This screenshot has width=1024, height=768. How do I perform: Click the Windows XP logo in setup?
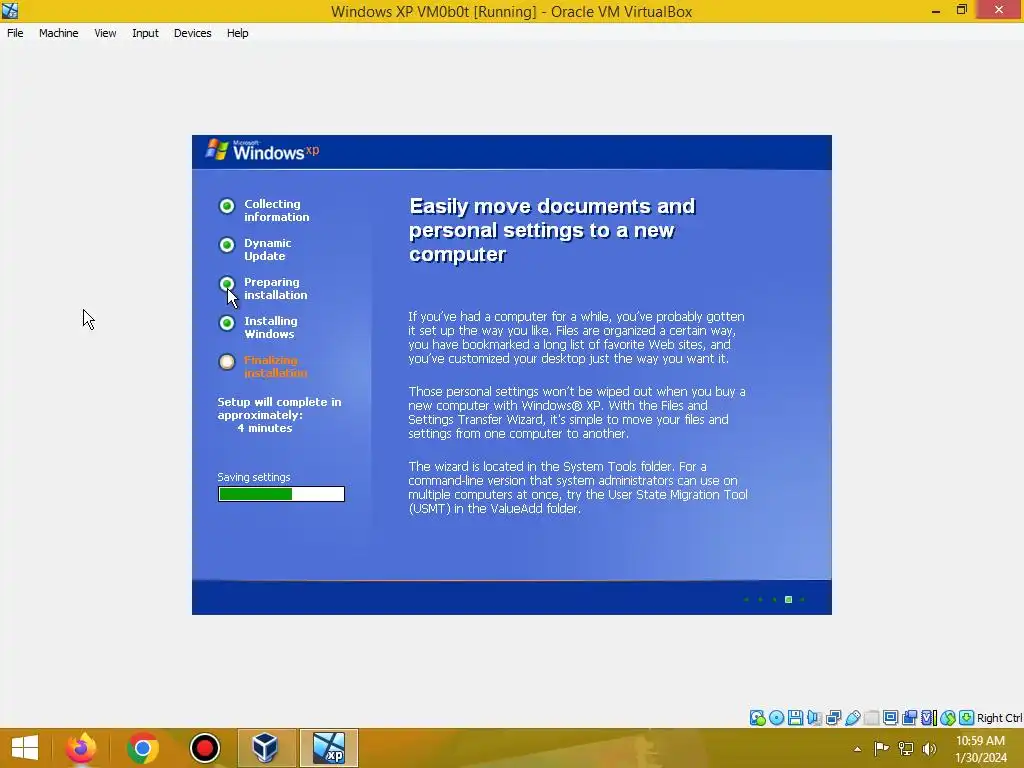coord(263,151)
